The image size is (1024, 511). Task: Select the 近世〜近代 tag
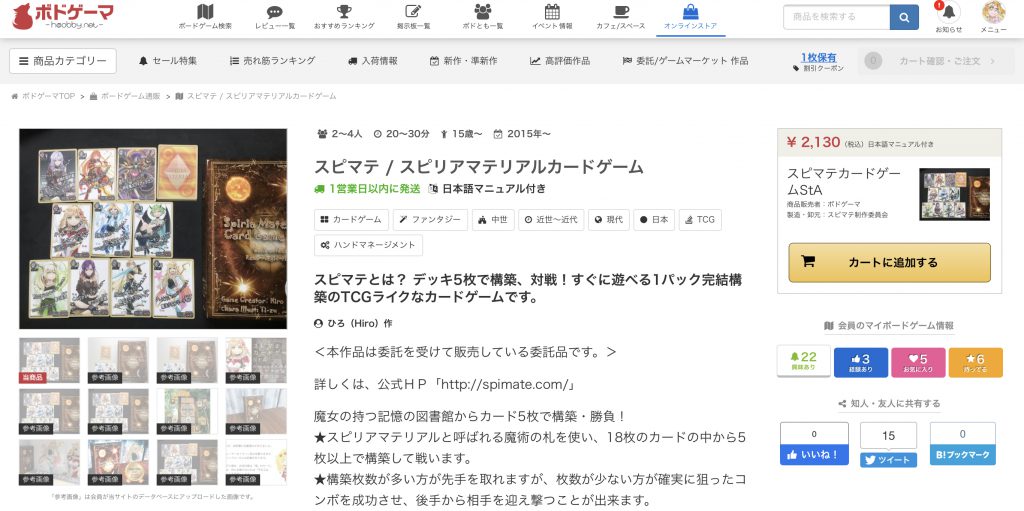[x=551, y=220]
